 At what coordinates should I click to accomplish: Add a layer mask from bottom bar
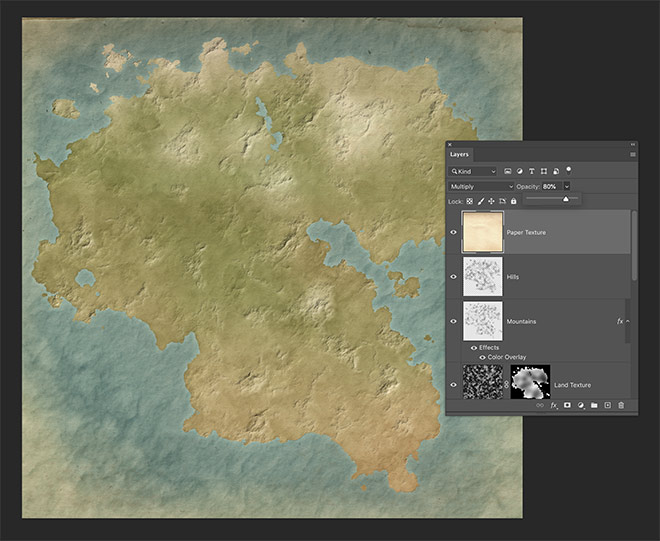click(x=566, y=405)
